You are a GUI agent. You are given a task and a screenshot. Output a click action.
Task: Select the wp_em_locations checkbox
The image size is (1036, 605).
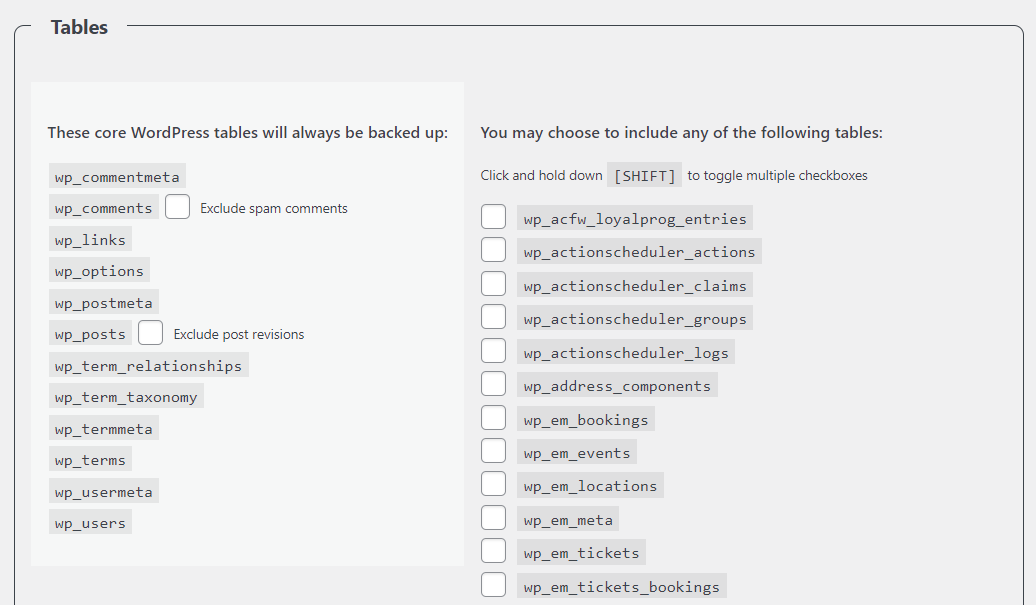pyautogui.click(x=494, y=483)
